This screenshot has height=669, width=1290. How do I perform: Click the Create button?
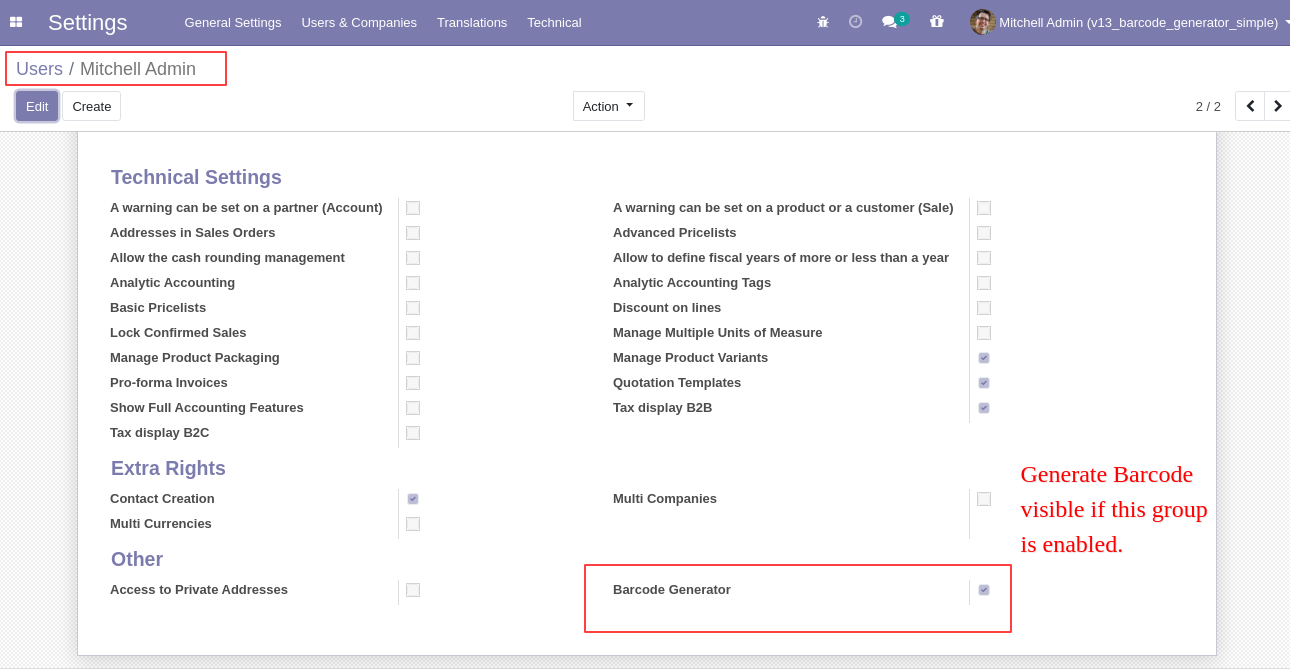pyautogui.click(x=92, y=106)
